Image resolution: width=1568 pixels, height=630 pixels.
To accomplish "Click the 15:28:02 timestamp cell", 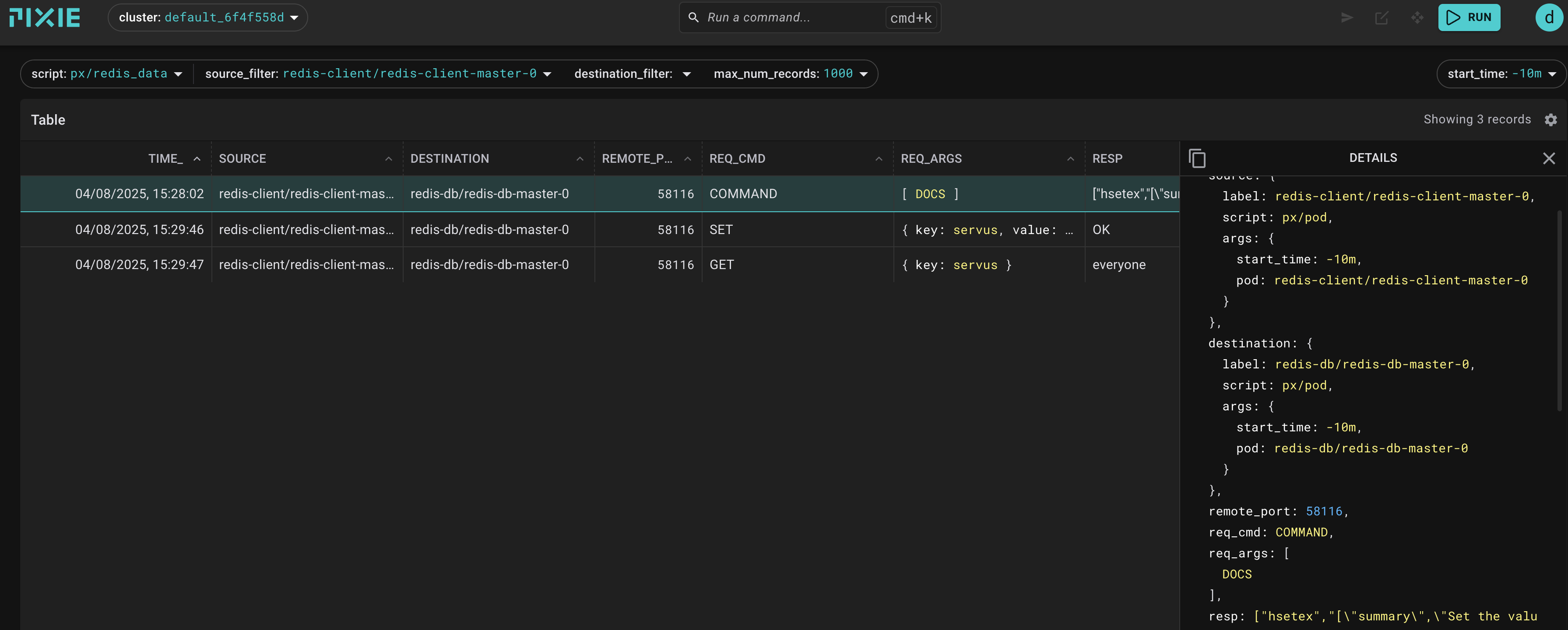I will tap(139, 194).
